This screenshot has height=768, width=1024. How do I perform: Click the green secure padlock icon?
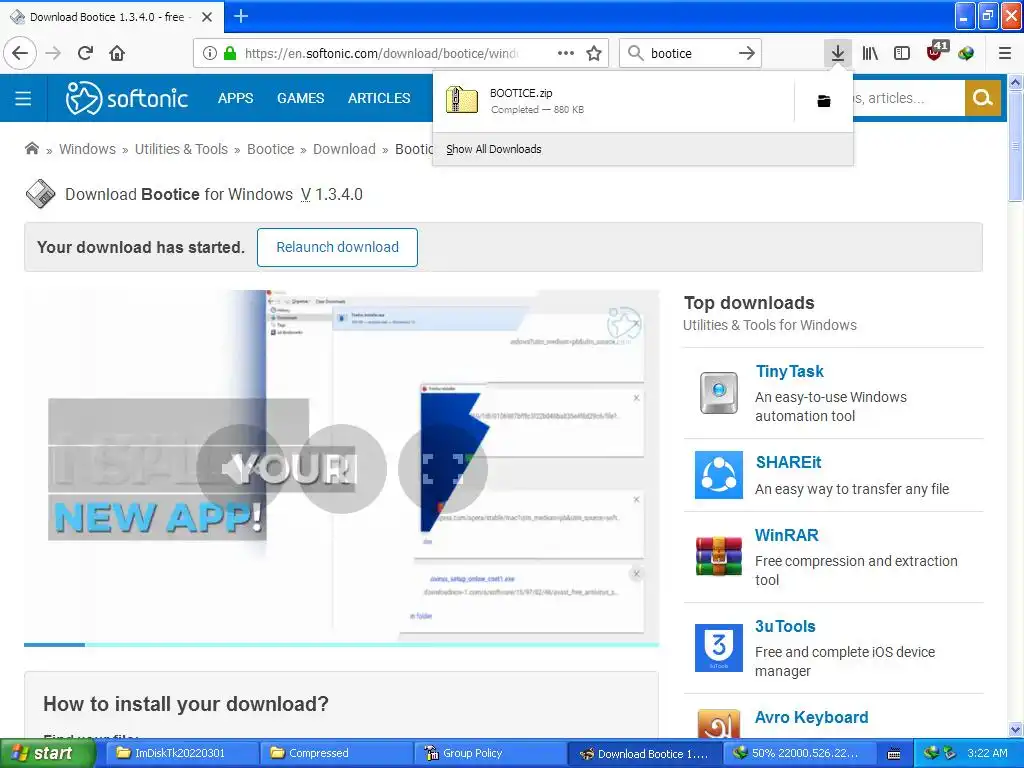229,53
